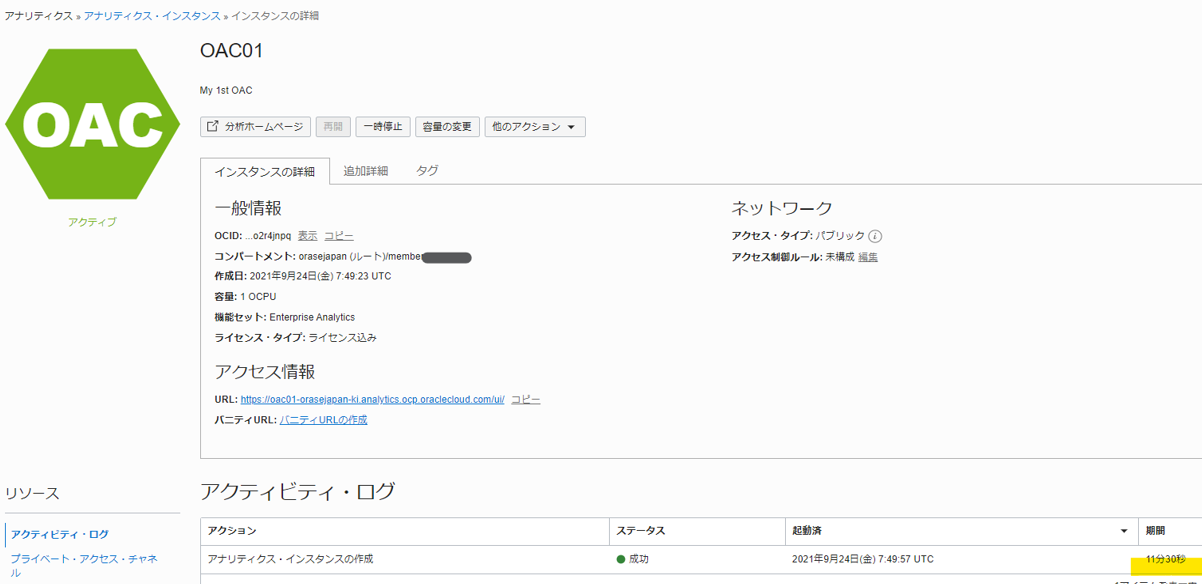Open the instance access URL hyperlink
The width and height of the screenshot is (1202, 584).
[370, 397]
